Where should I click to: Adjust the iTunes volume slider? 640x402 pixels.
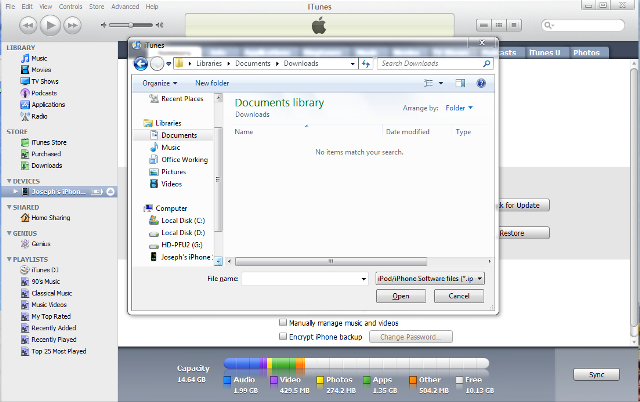(x=131, y=25)
